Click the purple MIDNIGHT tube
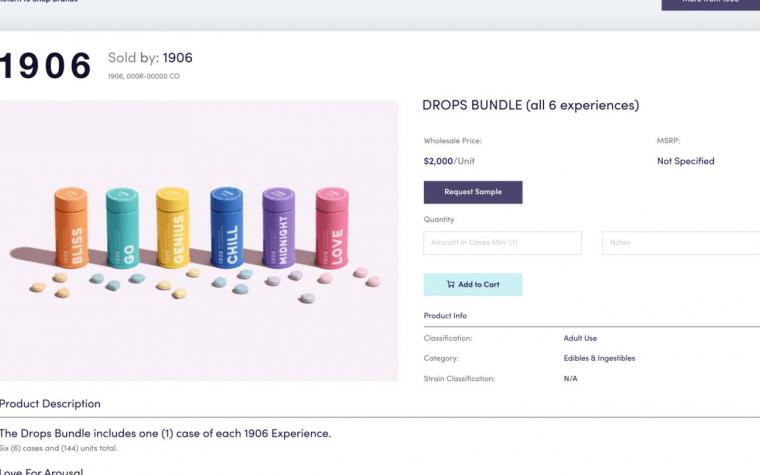This screenshot has width=760, height=475. (279, 228)
